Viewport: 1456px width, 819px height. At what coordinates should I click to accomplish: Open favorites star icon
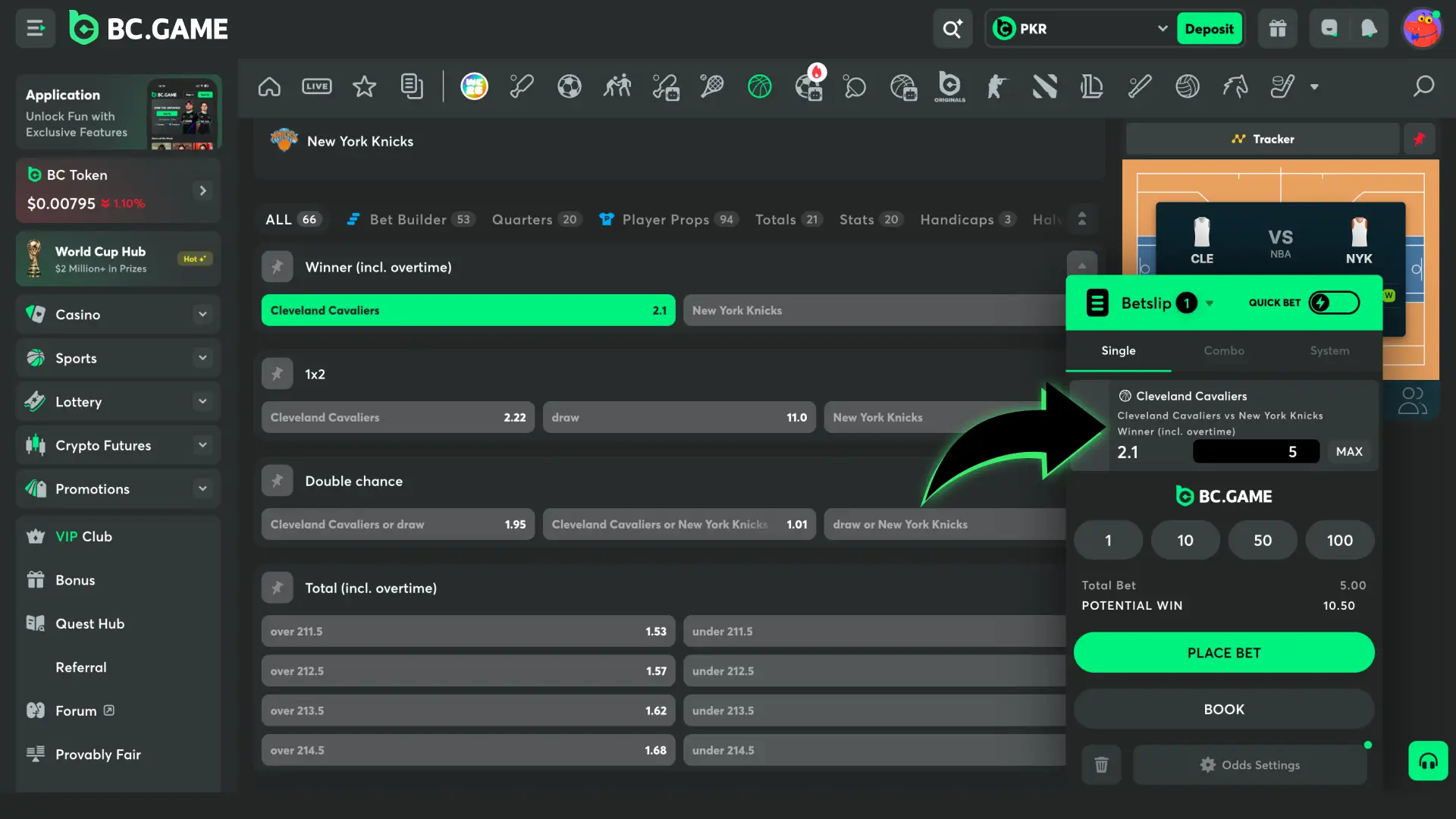click(365, 86)
